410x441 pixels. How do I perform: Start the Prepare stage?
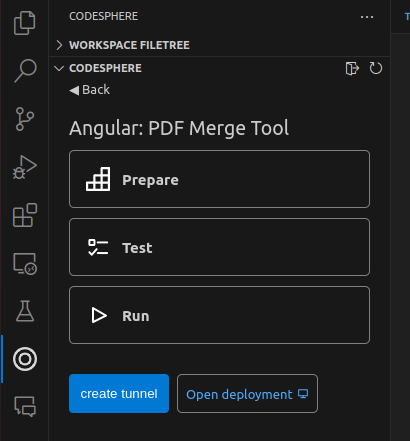click(x=219, y=179)
